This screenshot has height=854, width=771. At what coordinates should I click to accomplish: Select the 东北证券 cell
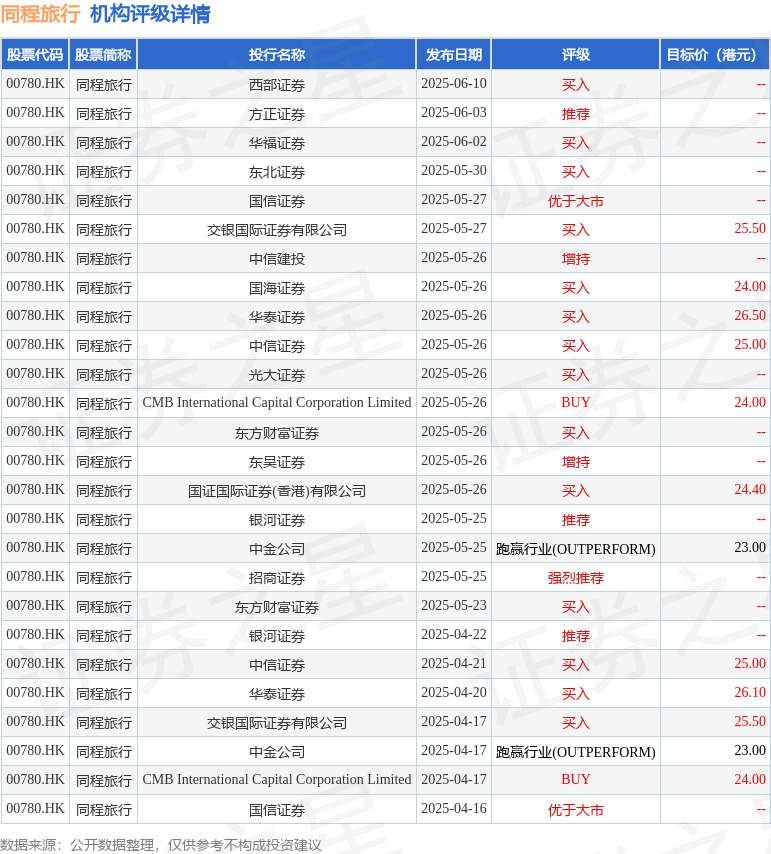pyautogui.click(x=277, y=172)
